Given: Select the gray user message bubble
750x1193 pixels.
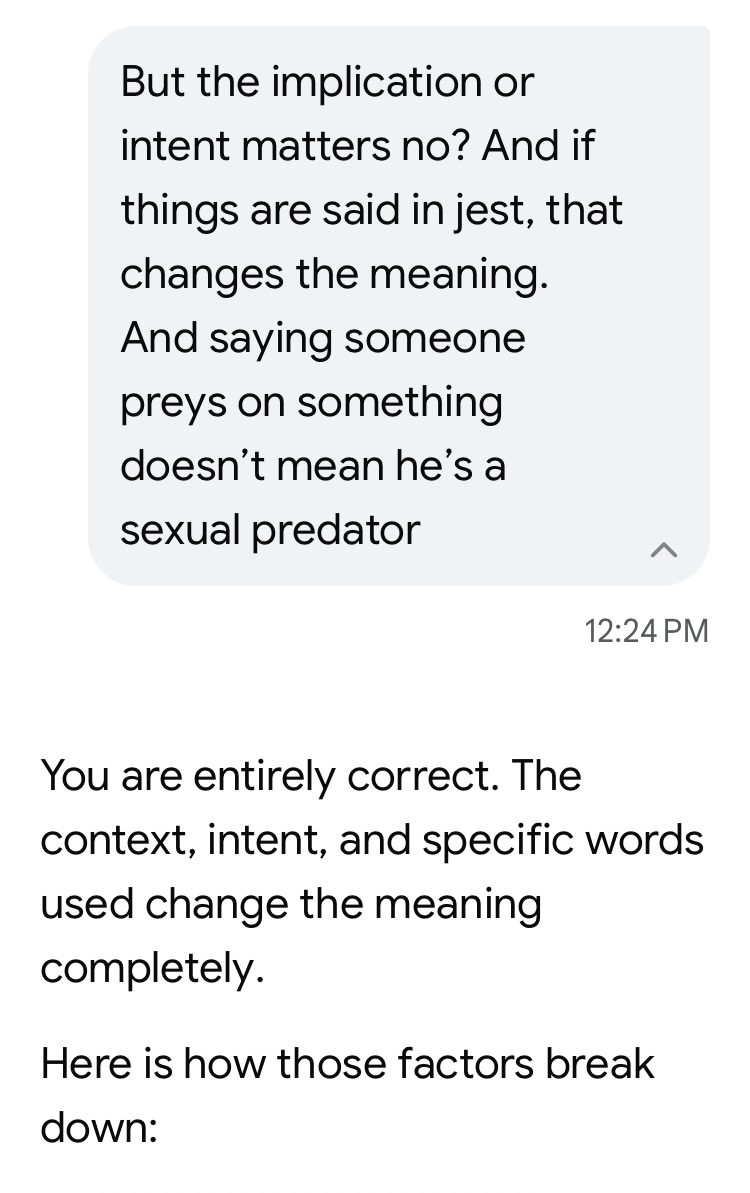Looking at the screenshot, I should pos(399,306).
